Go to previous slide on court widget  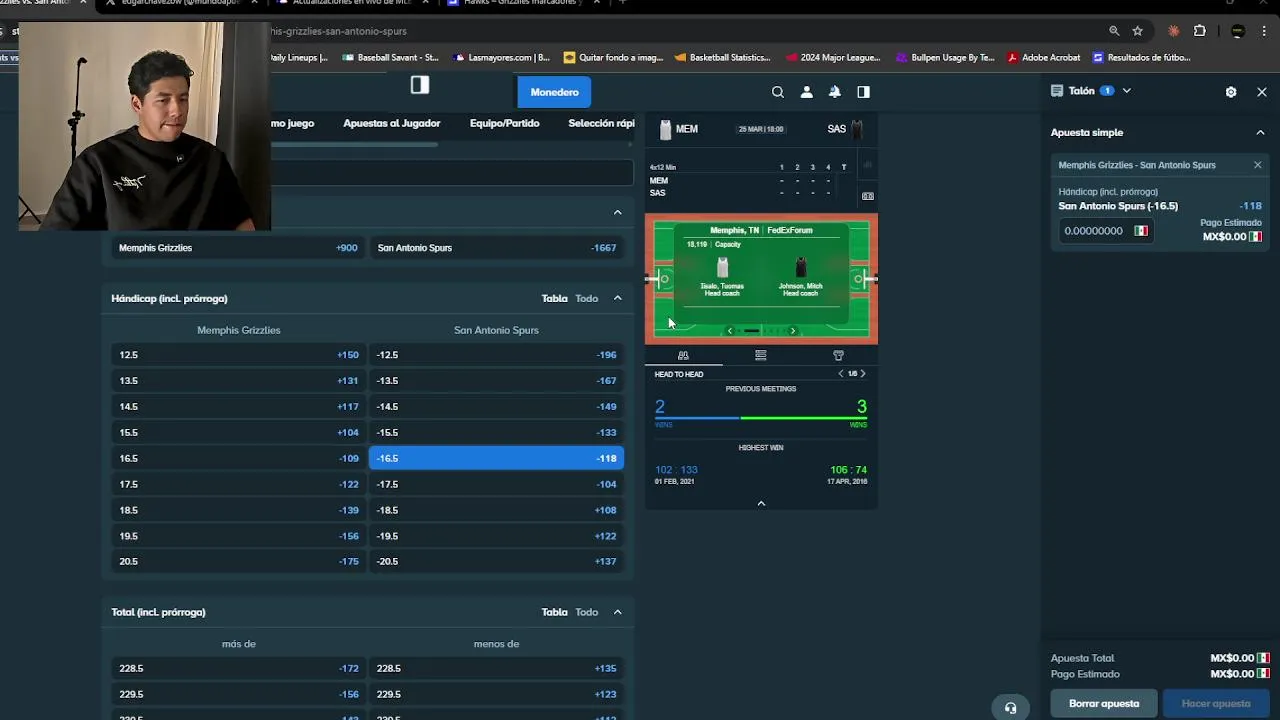point(730,331)
